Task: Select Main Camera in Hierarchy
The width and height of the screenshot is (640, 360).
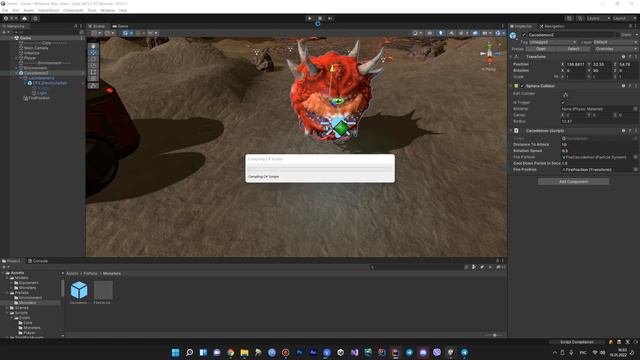Action: (36, 48)
